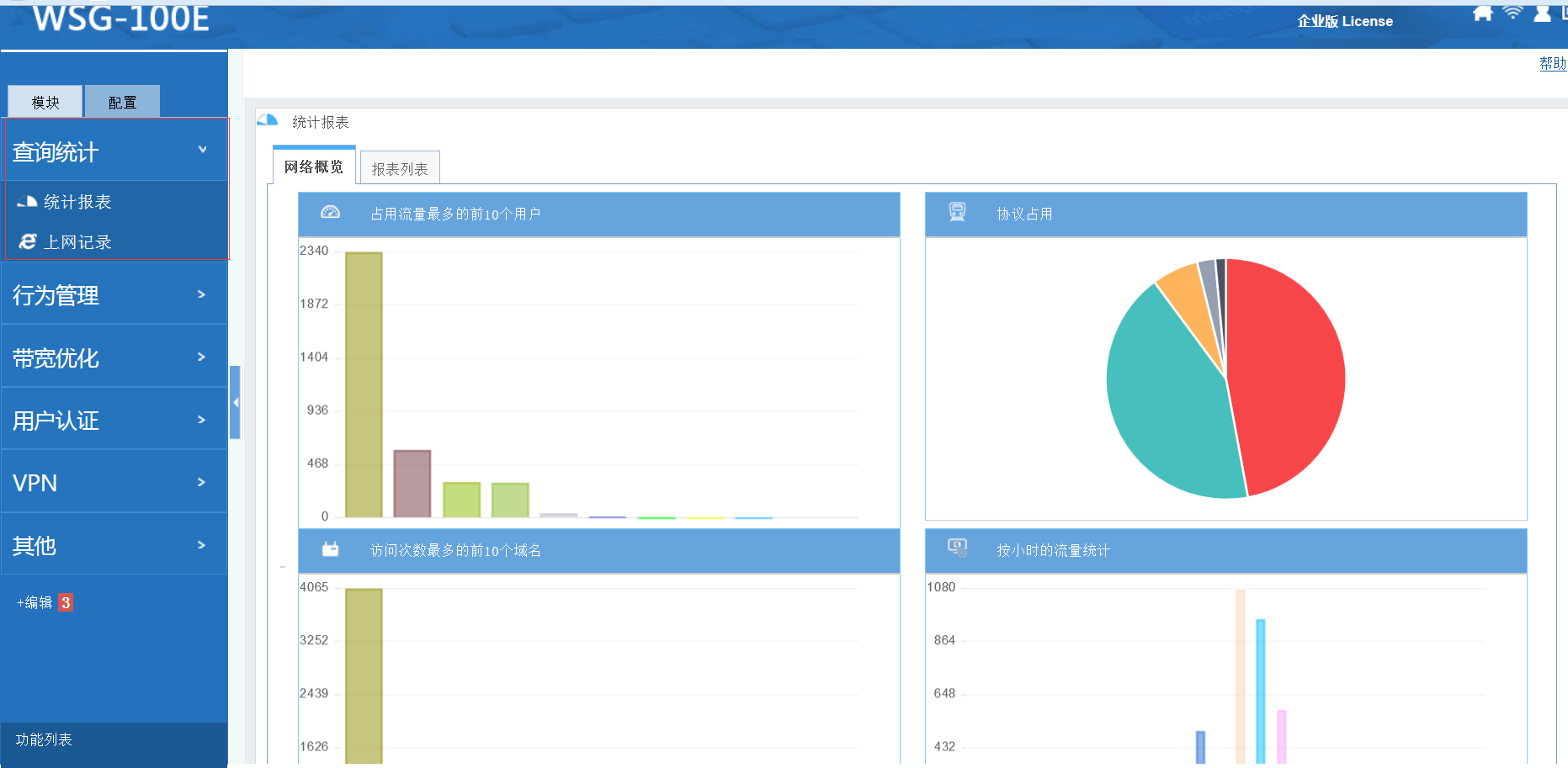Click the protocol usage panel header icon
This screenshot has width=1568, height=768.
(957, 212)
